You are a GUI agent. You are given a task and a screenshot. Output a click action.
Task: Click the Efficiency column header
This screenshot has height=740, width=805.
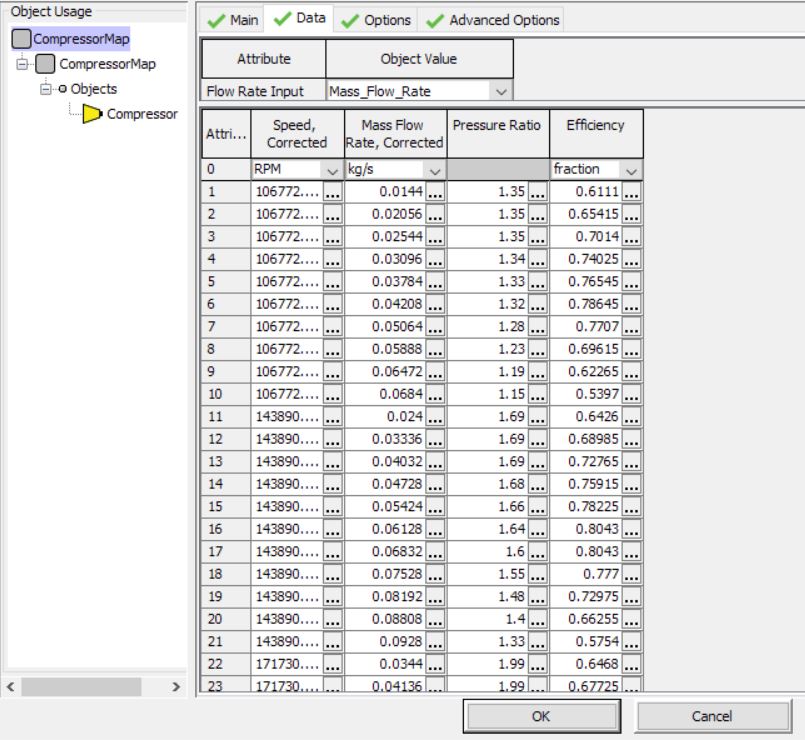596,134
